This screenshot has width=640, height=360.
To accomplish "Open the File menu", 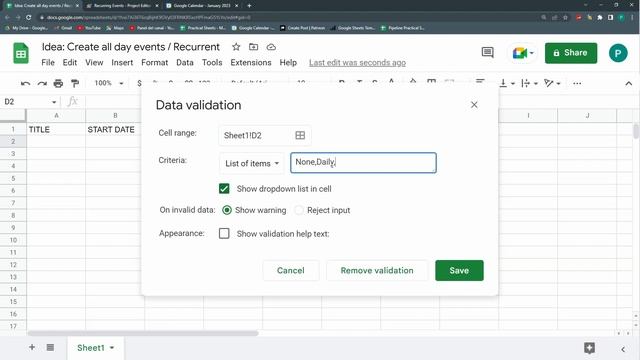I will coord(48,62).
